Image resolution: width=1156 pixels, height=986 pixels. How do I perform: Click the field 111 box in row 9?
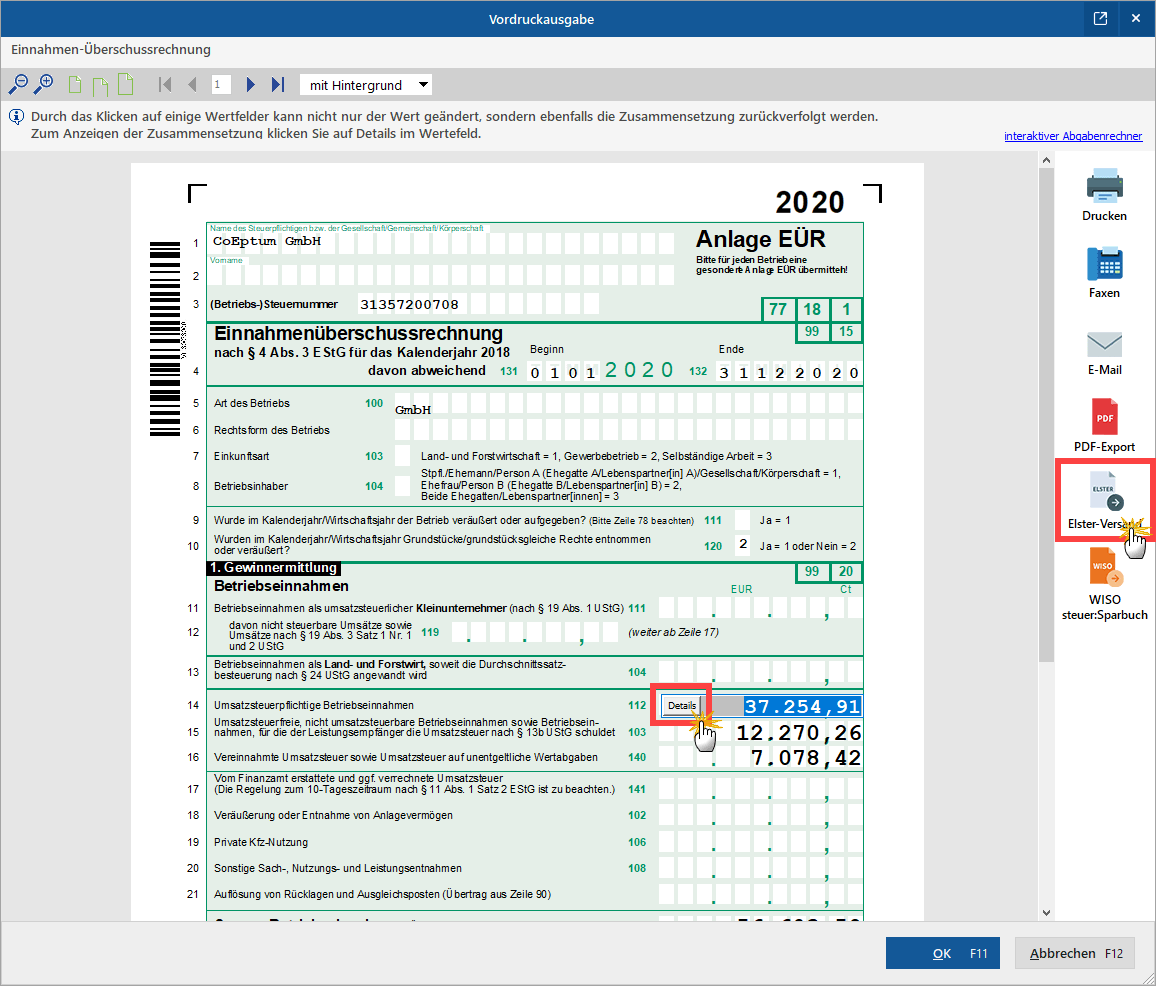[x=742, y=519]
